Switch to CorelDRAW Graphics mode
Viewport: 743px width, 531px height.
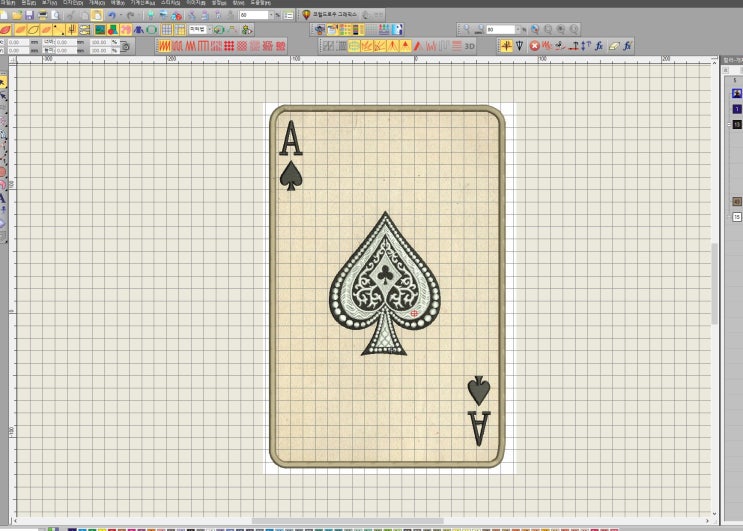[x=329, y=15]
